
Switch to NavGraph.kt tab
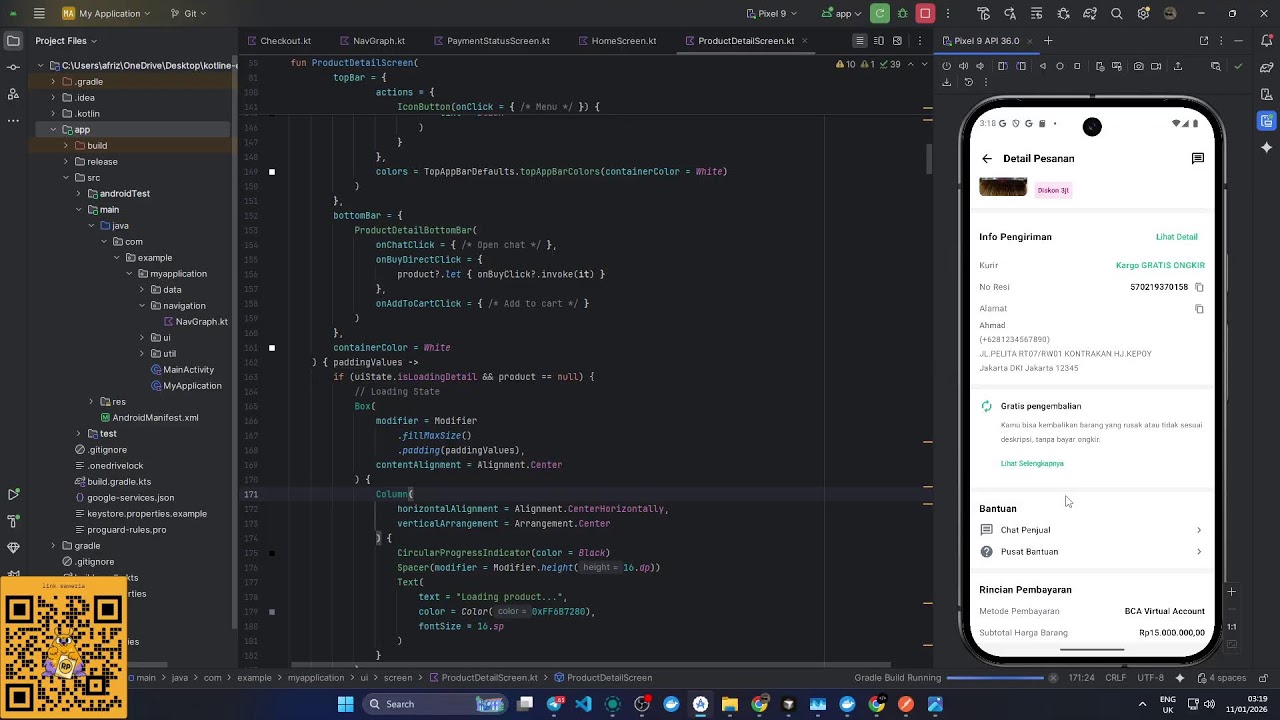[x=371, y=41]
